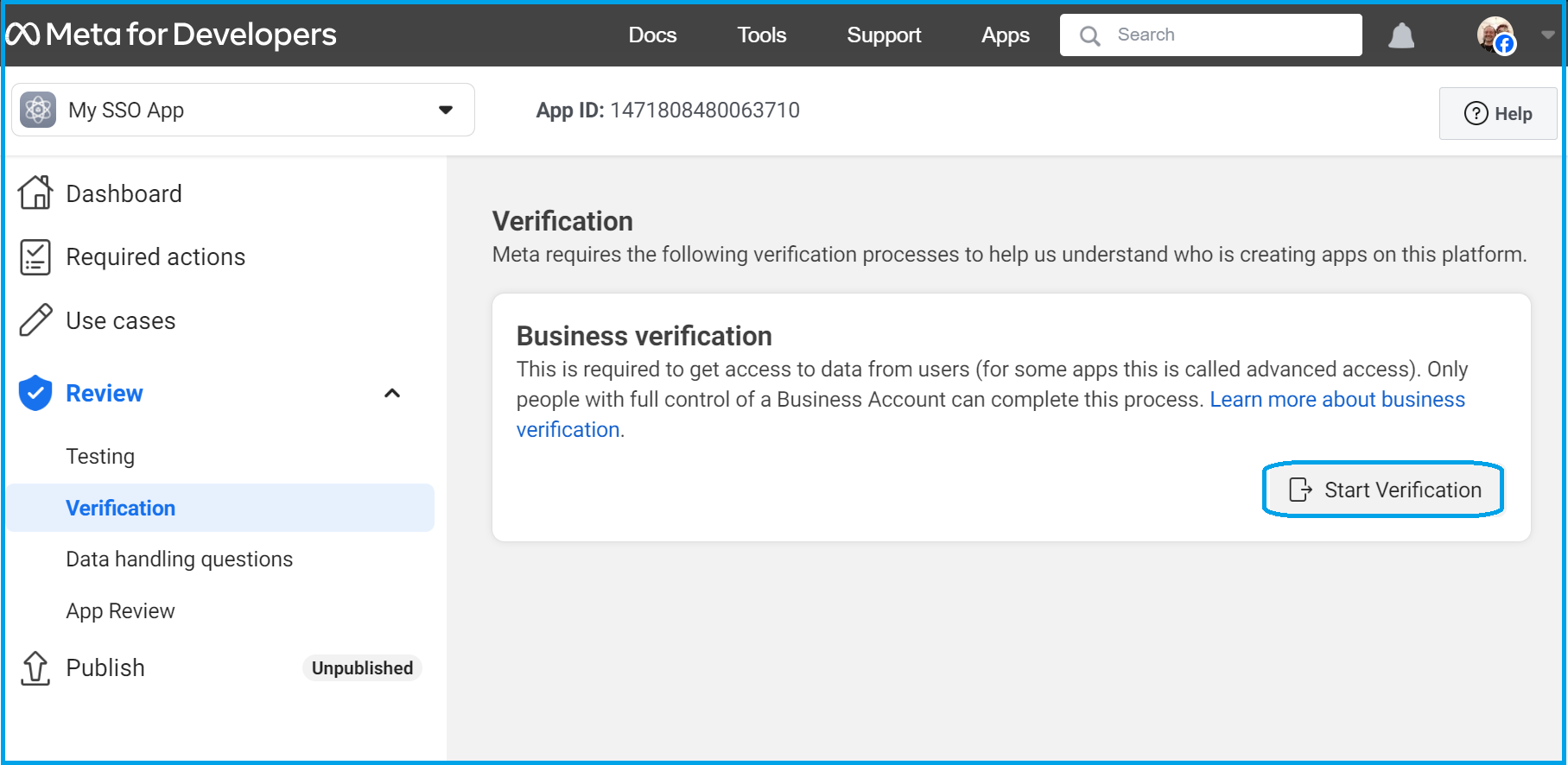Screen dimensions: 1568x765
Task: Open the Publish page
Action: tap(105, 668)
